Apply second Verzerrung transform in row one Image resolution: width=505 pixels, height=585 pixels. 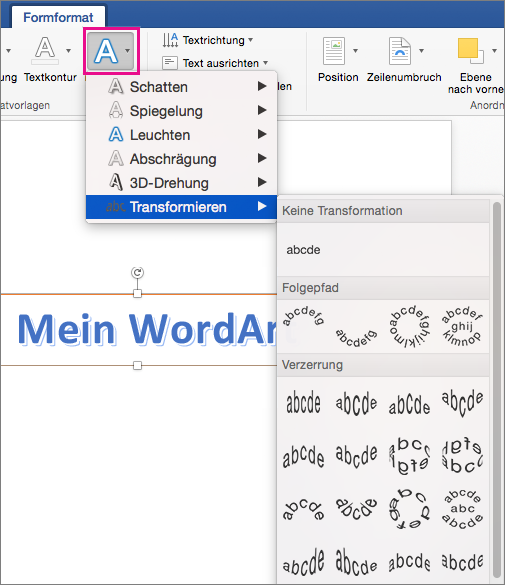[x=356, y=403]
